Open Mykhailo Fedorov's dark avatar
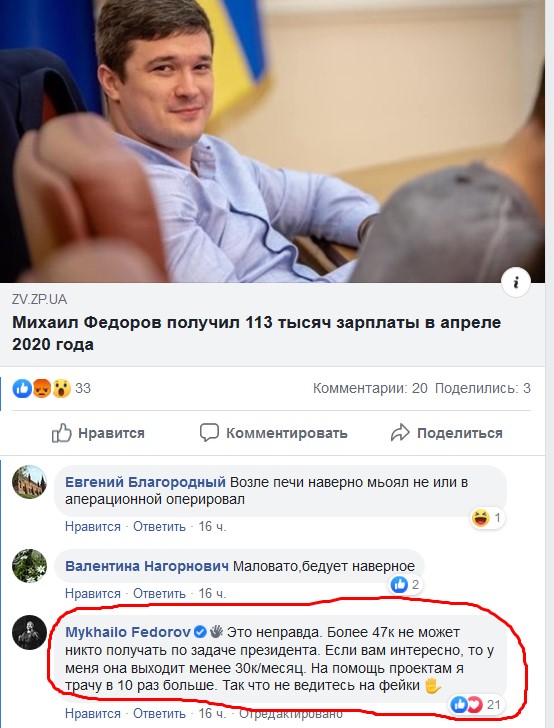 29,632
